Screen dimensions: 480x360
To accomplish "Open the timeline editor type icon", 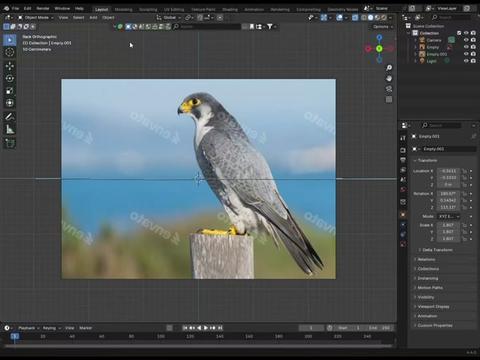I will click(x=8, y=328).
